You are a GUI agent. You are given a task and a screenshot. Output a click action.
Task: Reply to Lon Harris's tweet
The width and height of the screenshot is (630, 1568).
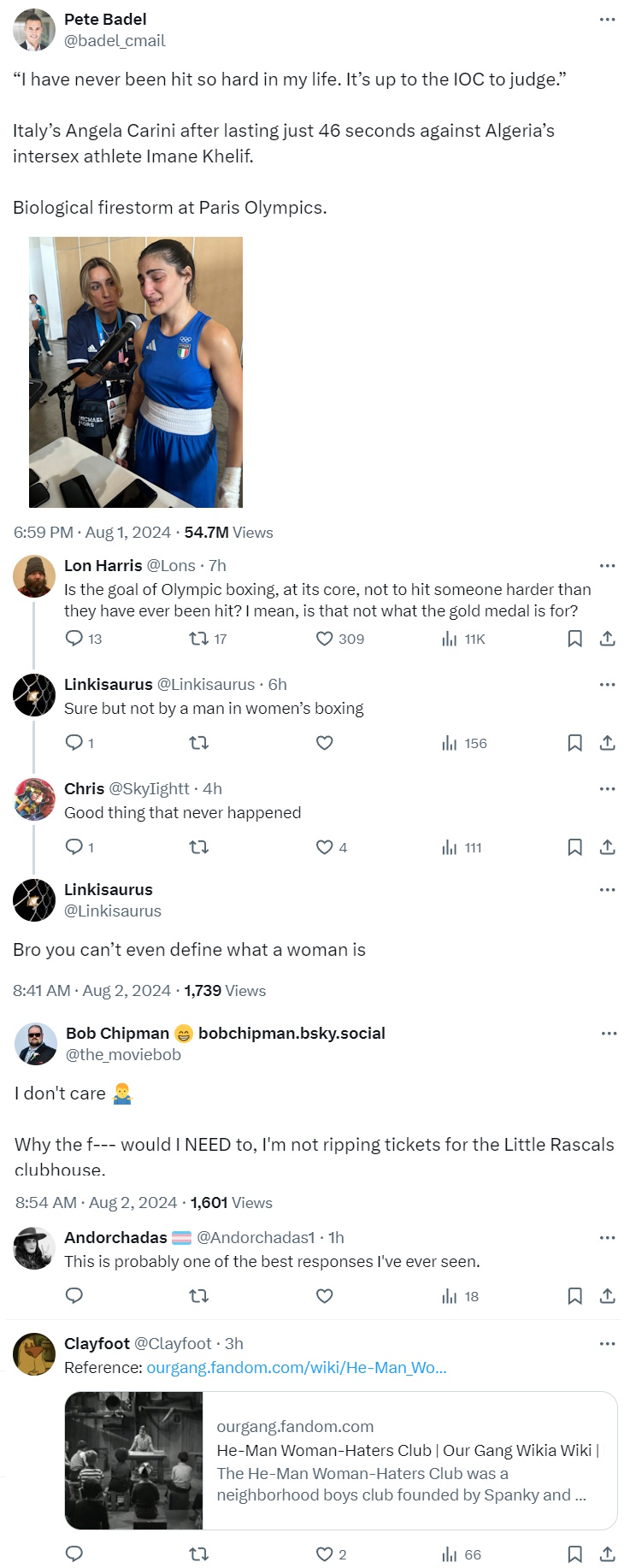(74, 639)
